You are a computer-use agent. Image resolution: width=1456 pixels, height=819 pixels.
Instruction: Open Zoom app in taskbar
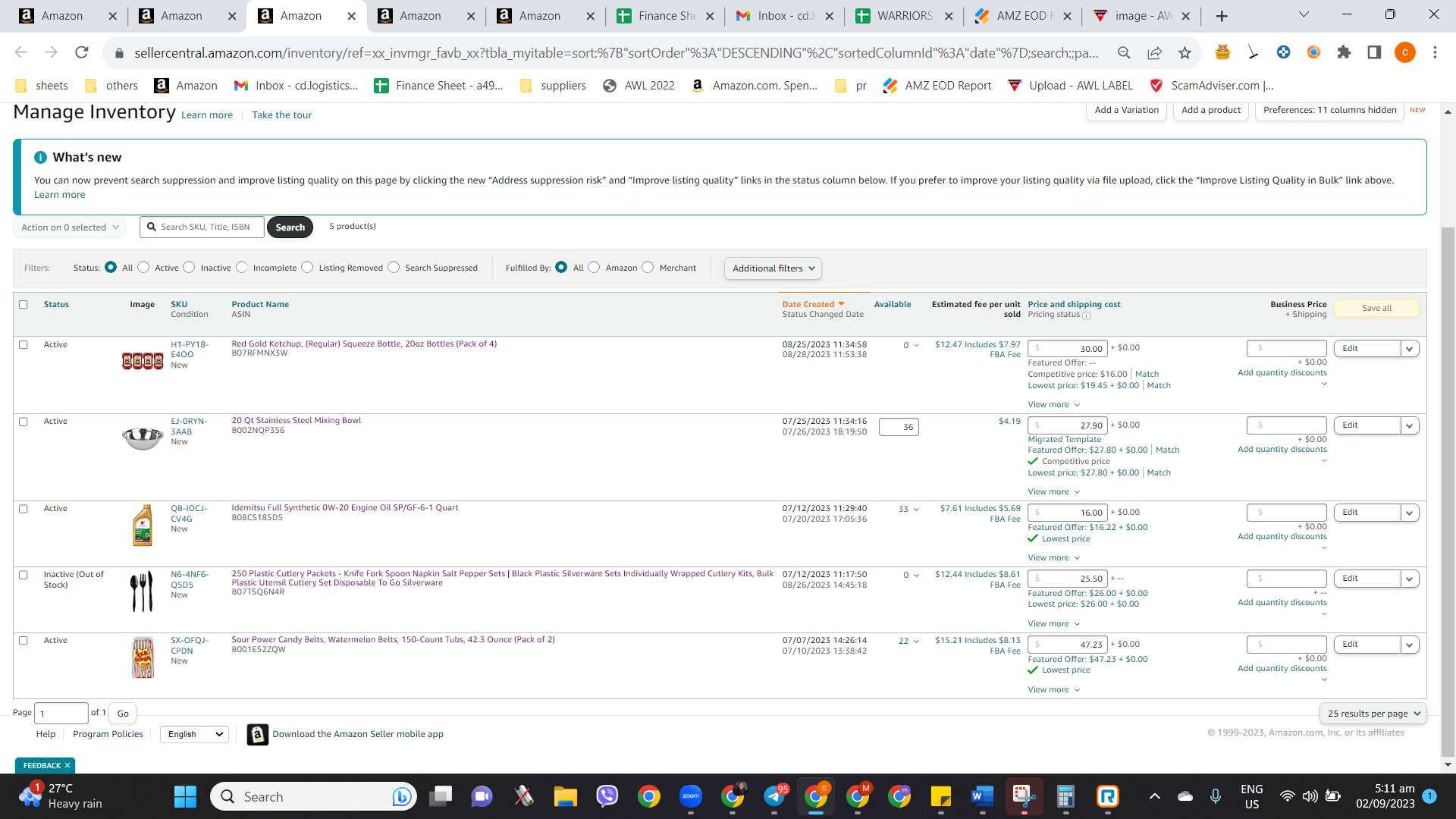690,796
